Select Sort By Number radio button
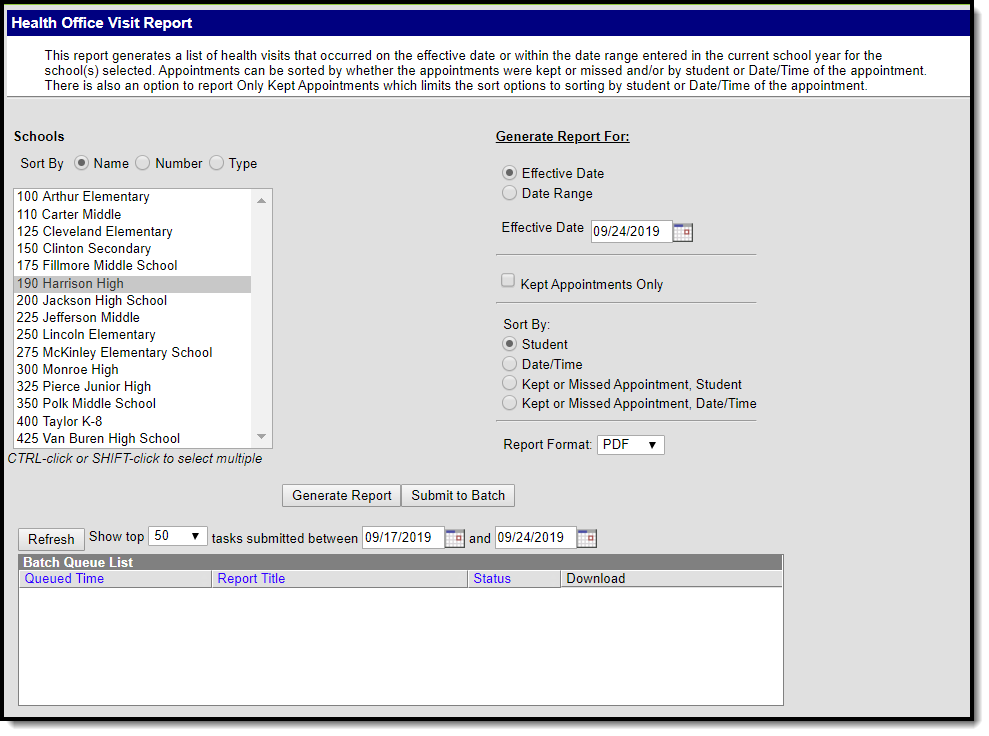989x736 pixels. tap(143, 163)
